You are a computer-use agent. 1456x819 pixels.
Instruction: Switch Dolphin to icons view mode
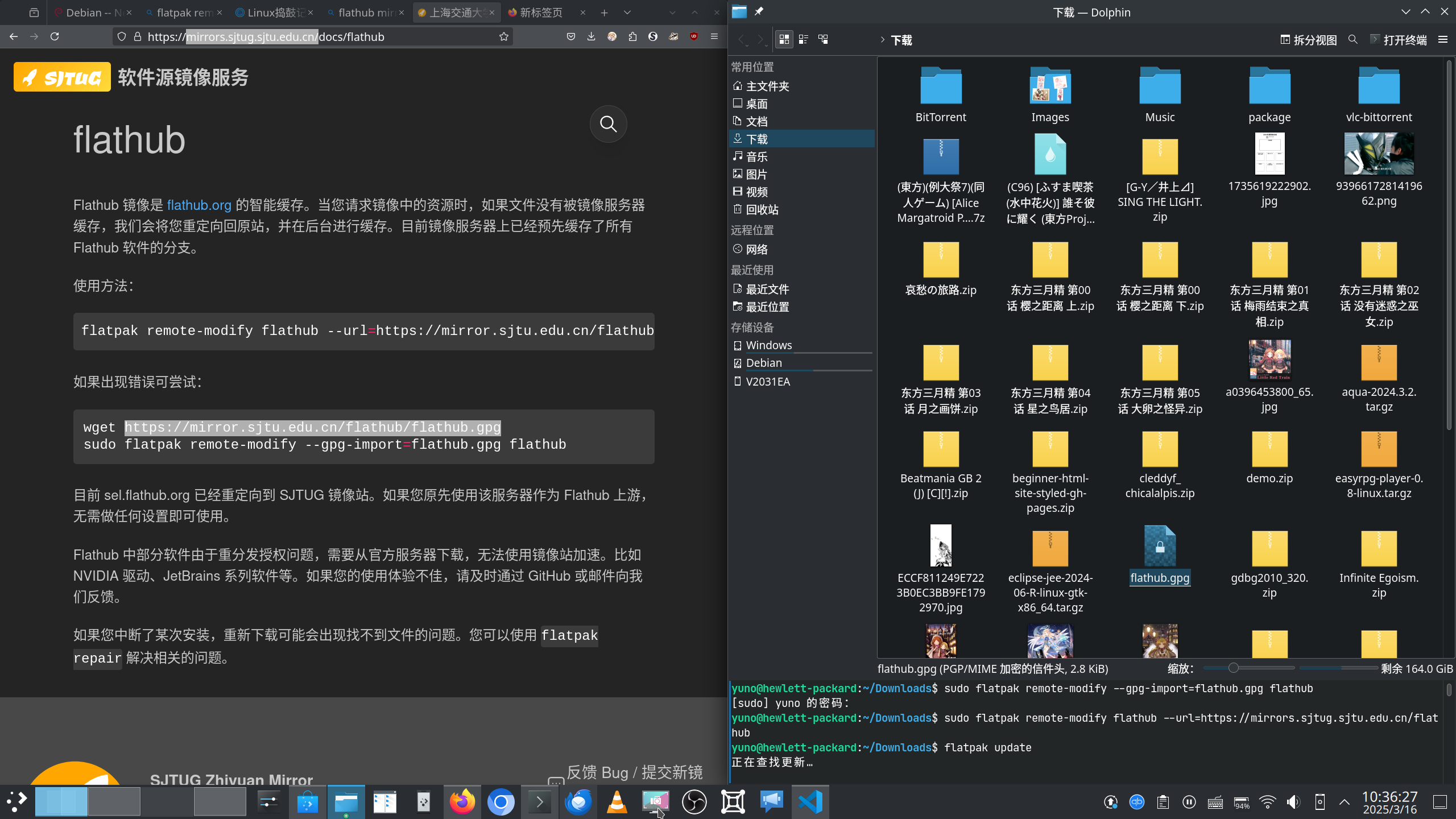point(784,39)
